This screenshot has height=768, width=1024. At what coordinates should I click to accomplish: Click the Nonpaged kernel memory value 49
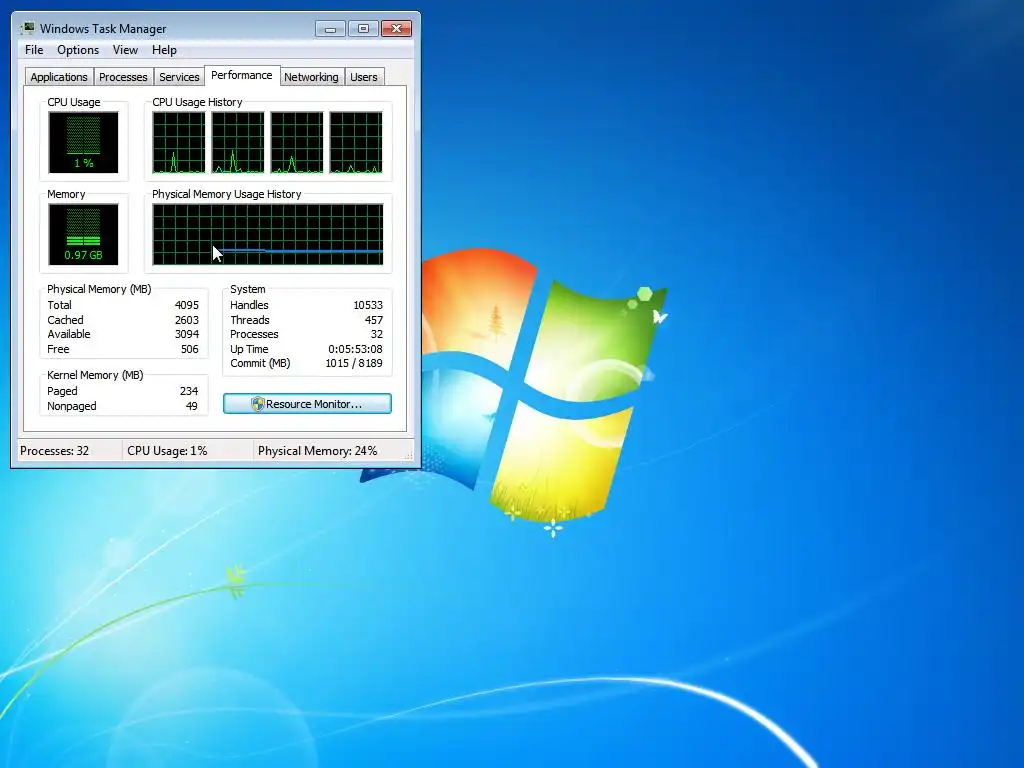pyautogui.click(x=191, y=406)
